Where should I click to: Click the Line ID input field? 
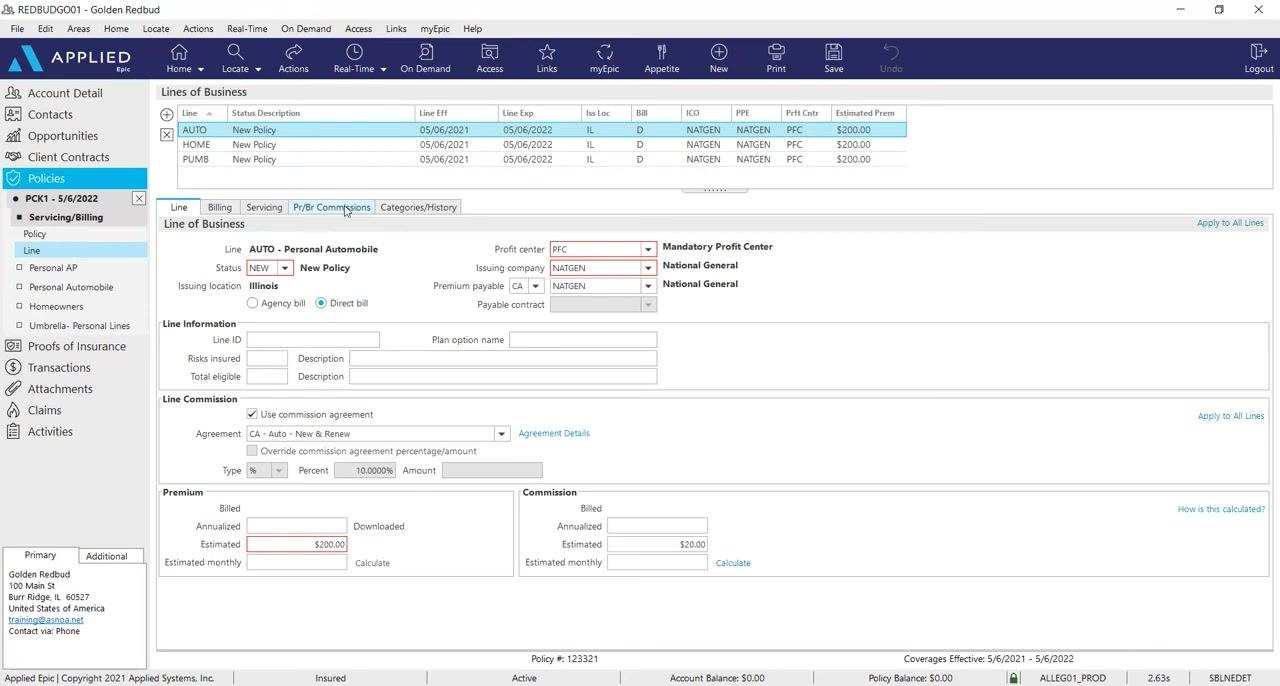313,340
